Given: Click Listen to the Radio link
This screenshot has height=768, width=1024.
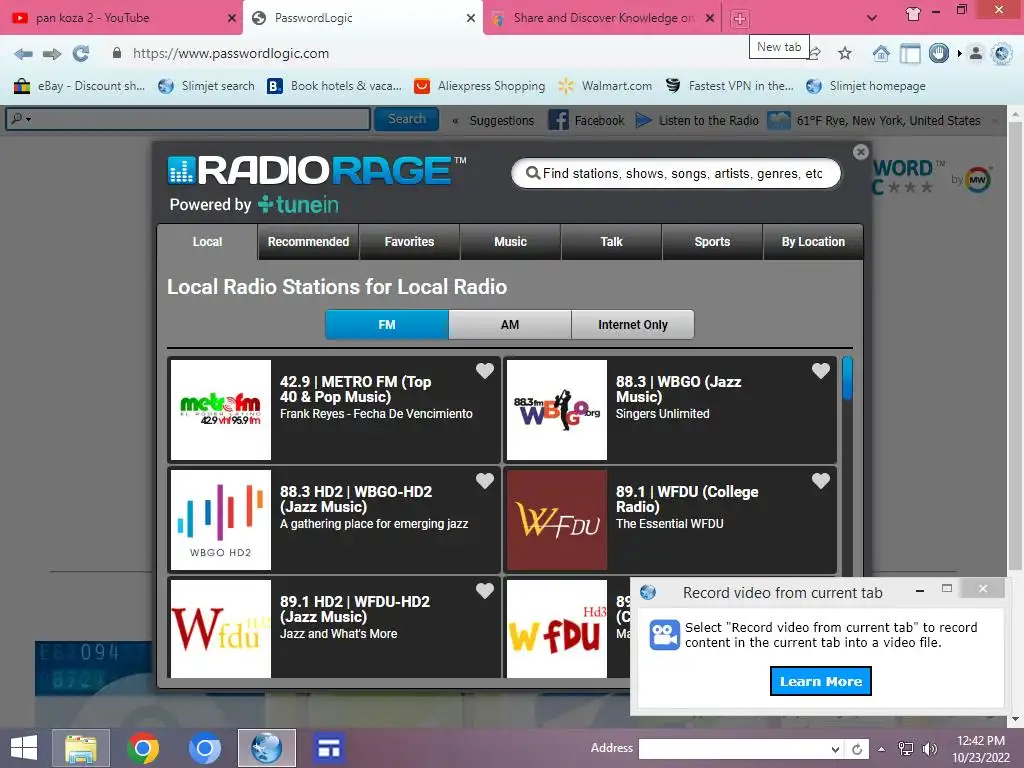Looking at the screenshot, I should click(697, 120).
